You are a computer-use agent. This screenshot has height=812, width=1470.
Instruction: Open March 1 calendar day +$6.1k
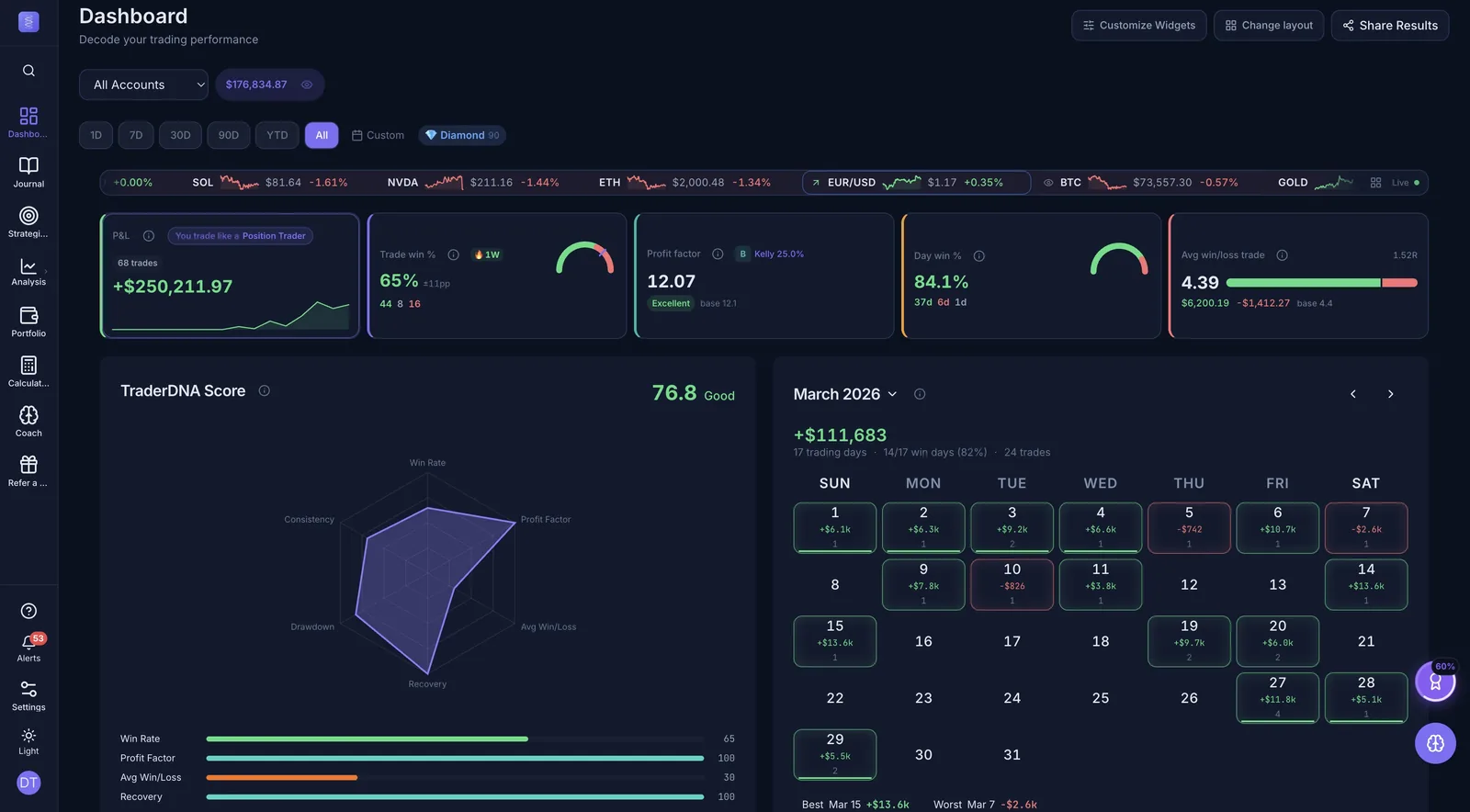834,528
